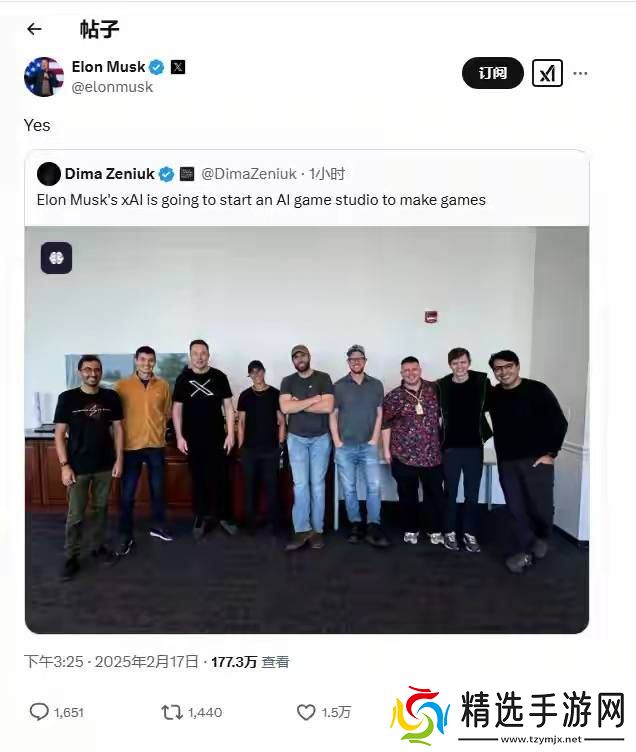The height and width of the screenshot is (752, 636).
Task: Click the post timestamp 下午3:25 · 2025年2月17日
Action: point(111,662)
